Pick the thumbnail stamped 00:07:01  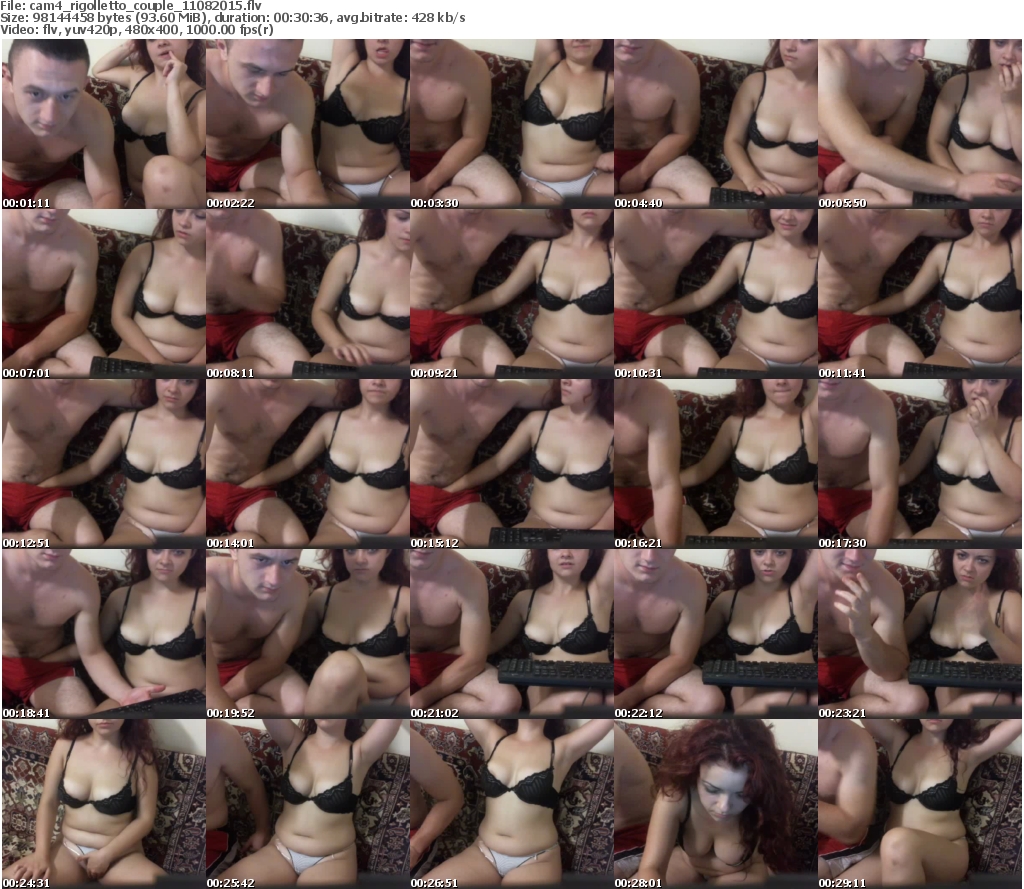point(104,294)
